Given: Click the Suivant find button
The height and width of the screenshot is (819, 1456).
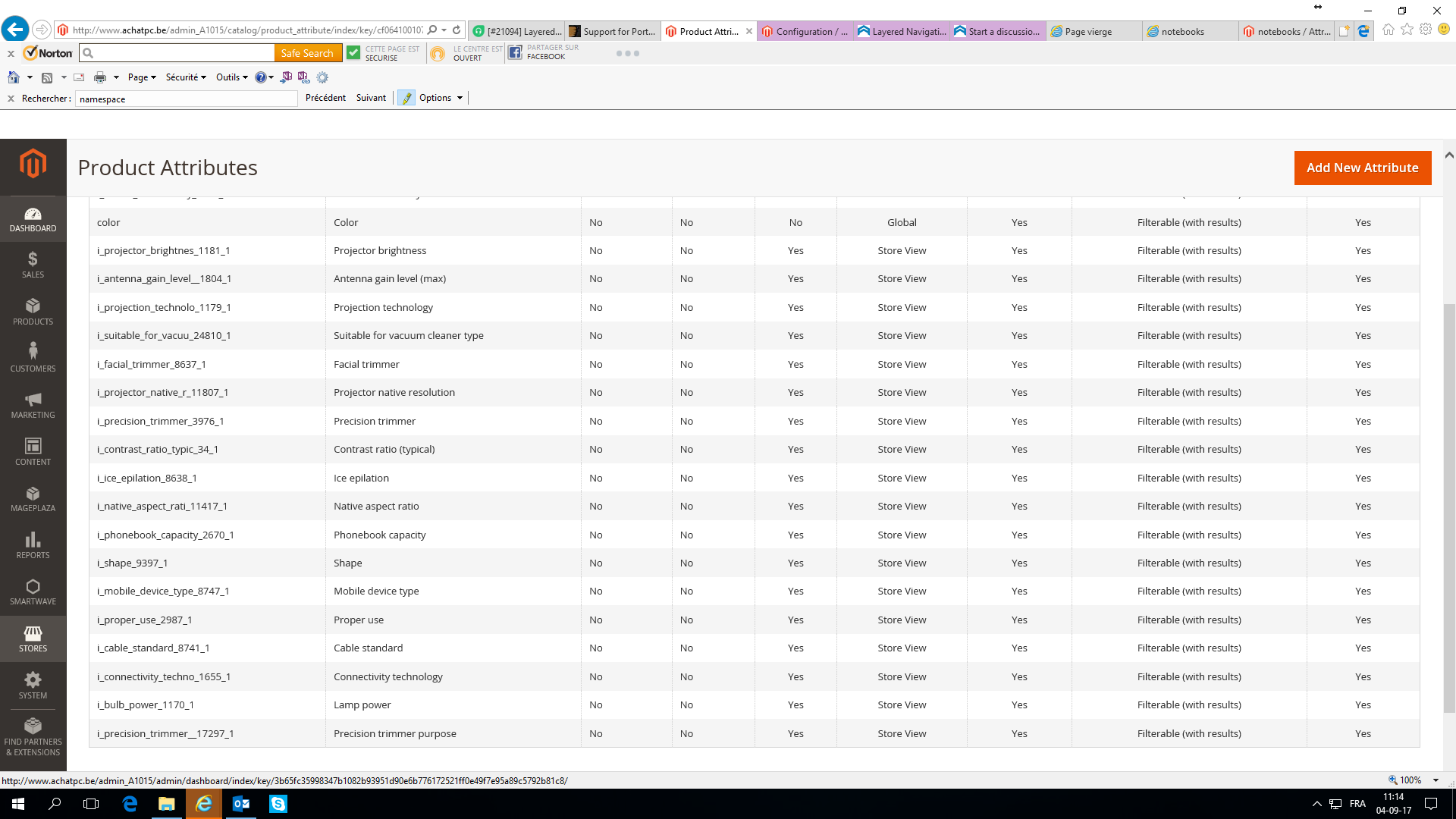Looking at the screenshot, I should coord(371,98).
